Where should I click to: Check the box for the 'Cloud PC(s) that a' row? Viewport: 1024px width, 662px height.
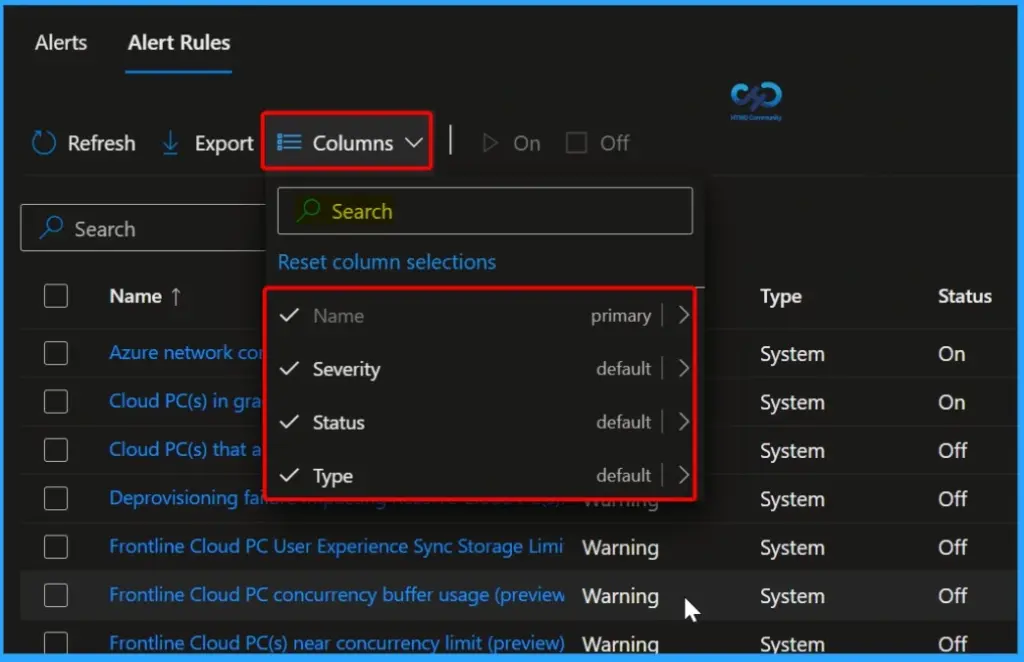coord(56,450)
